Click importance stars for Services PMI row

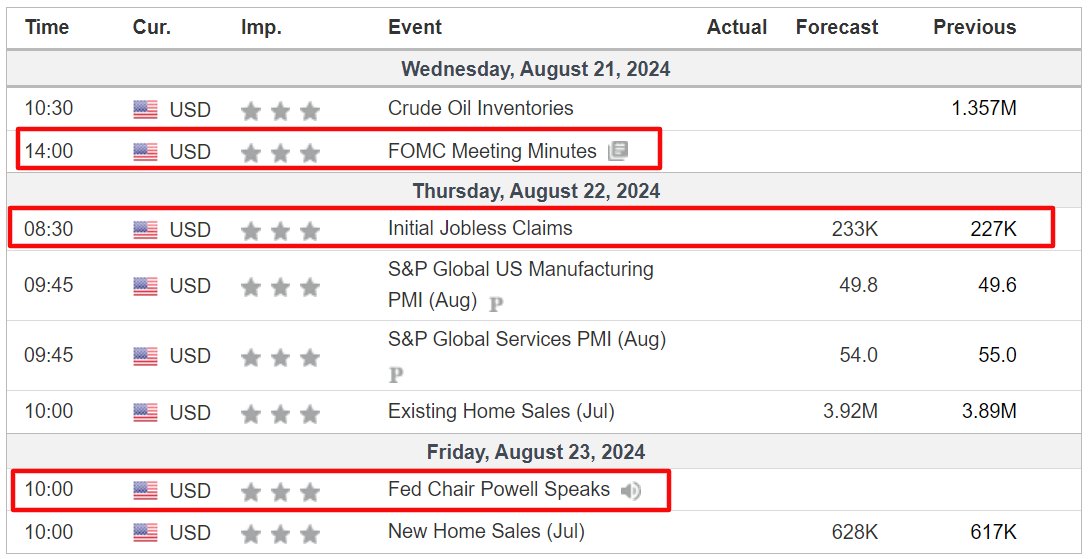click(x=281, y=357)
